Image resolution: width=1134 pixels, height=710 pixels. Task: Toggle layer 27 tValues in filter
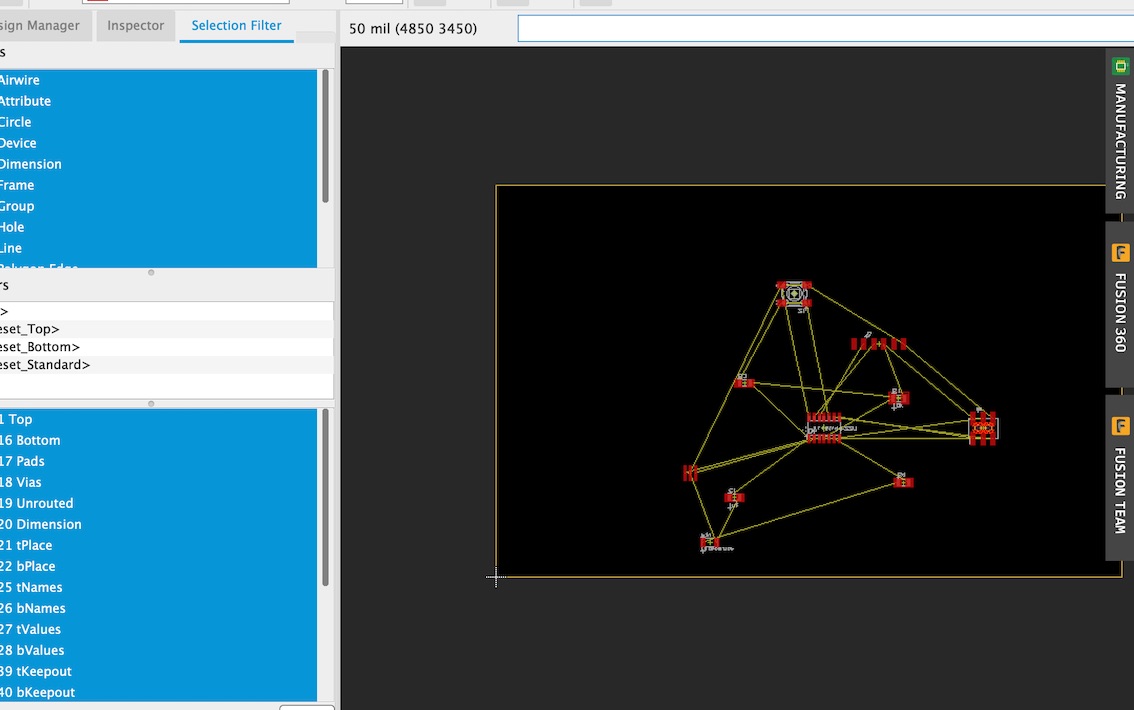[158, 629]
